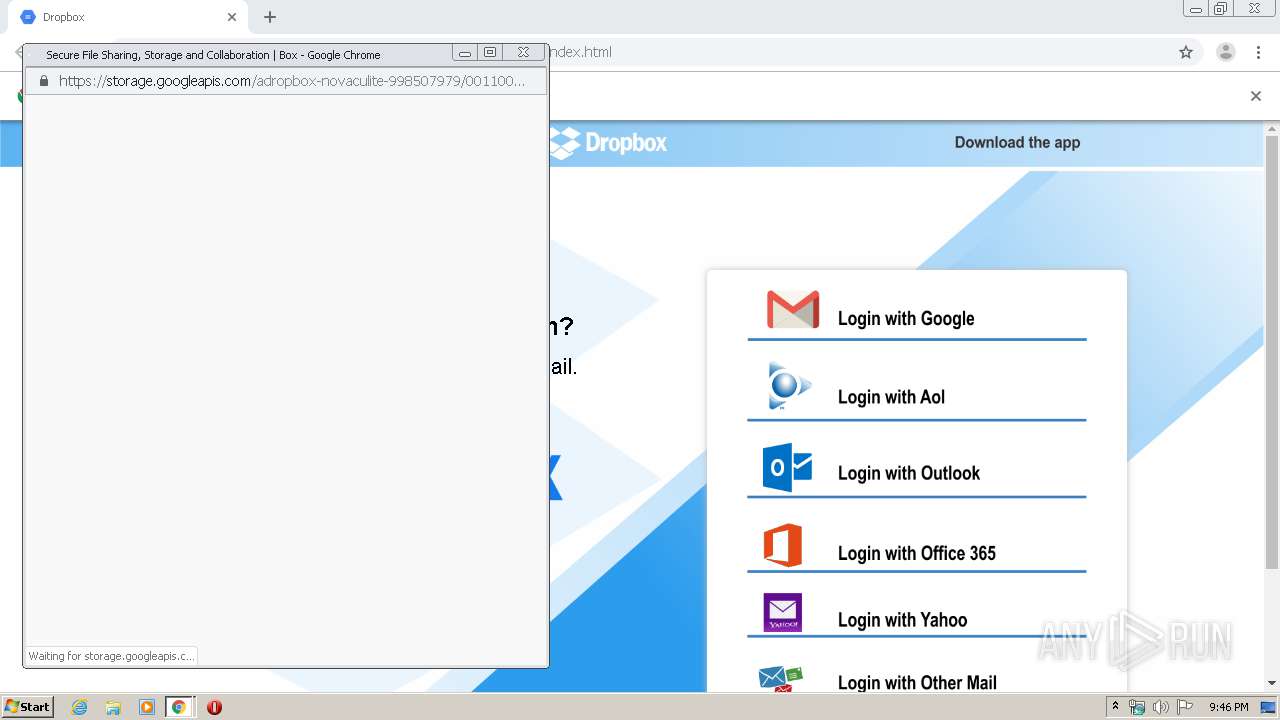This screenshot has width=1280, height=720.
Task: Click 'Waiting for storage.googleapis.c...' status text
Action: pos(110,656)
